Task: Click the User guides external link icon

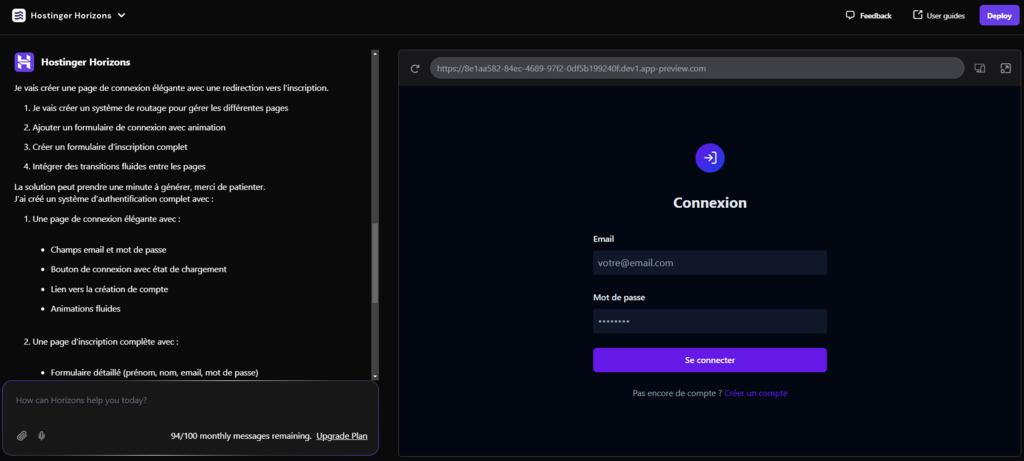Action: (x=918, y=15)
